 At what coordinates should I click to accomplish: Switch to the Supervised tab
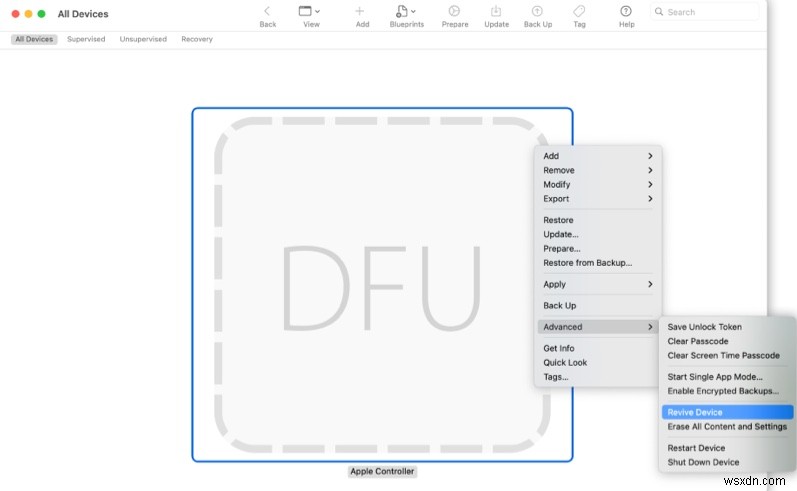click(x=86, y=39)
